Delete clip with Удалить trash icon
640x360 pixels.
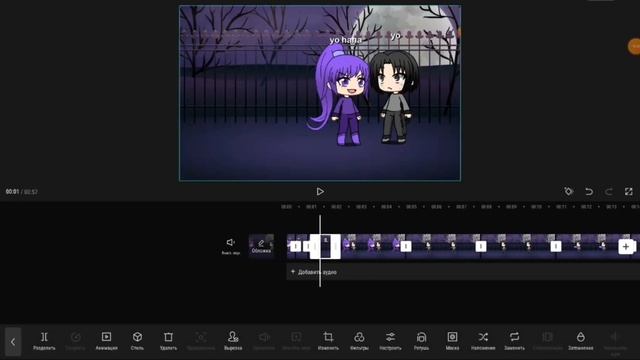click(168, 340)
